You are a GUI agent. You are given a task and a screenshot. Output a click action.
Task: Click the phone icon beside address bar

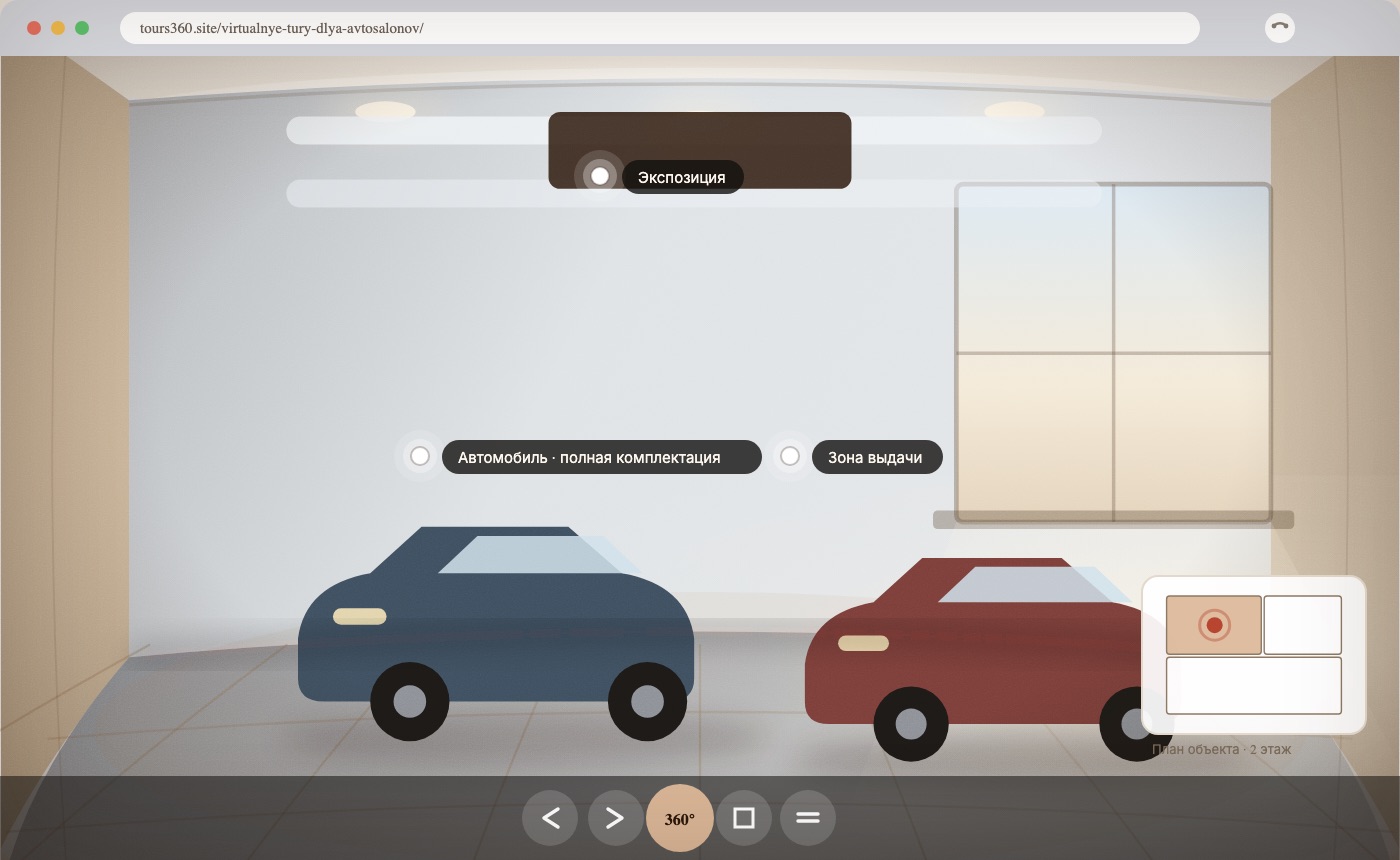(x=1280, y=28)
